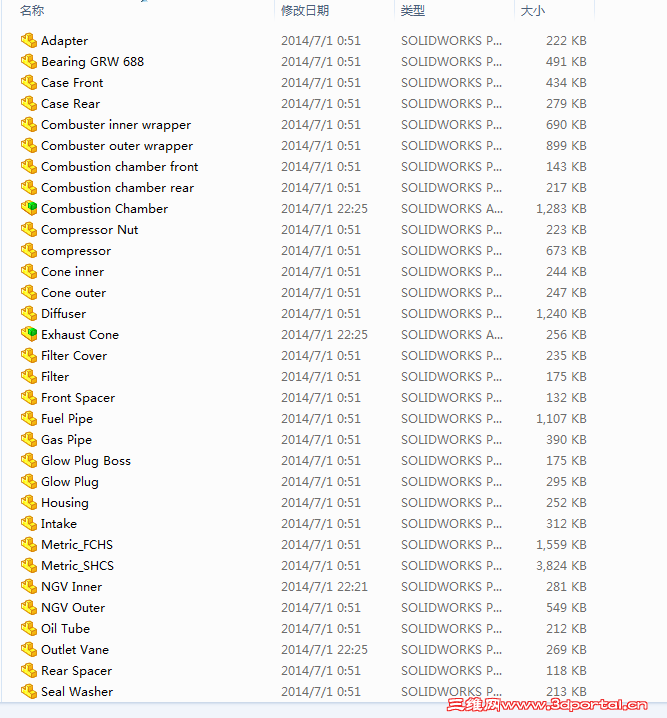Select the Bearing GRW 688 file icon
The height and width of the screenshot is (718, 667).
[29, 61]
